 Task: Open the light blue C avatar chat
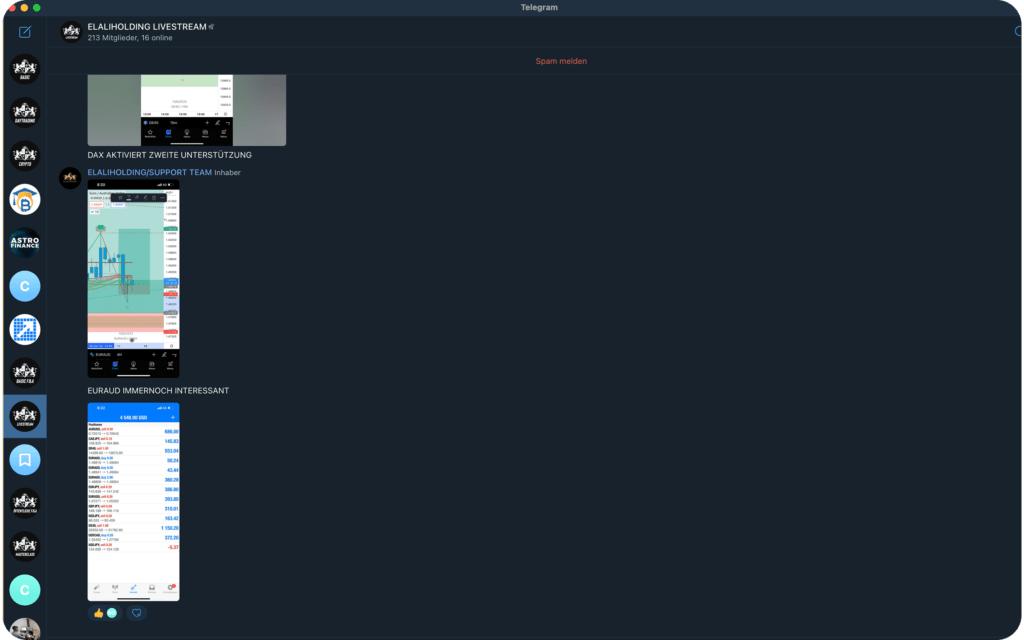pyautogui.click(x=25, y=286)
